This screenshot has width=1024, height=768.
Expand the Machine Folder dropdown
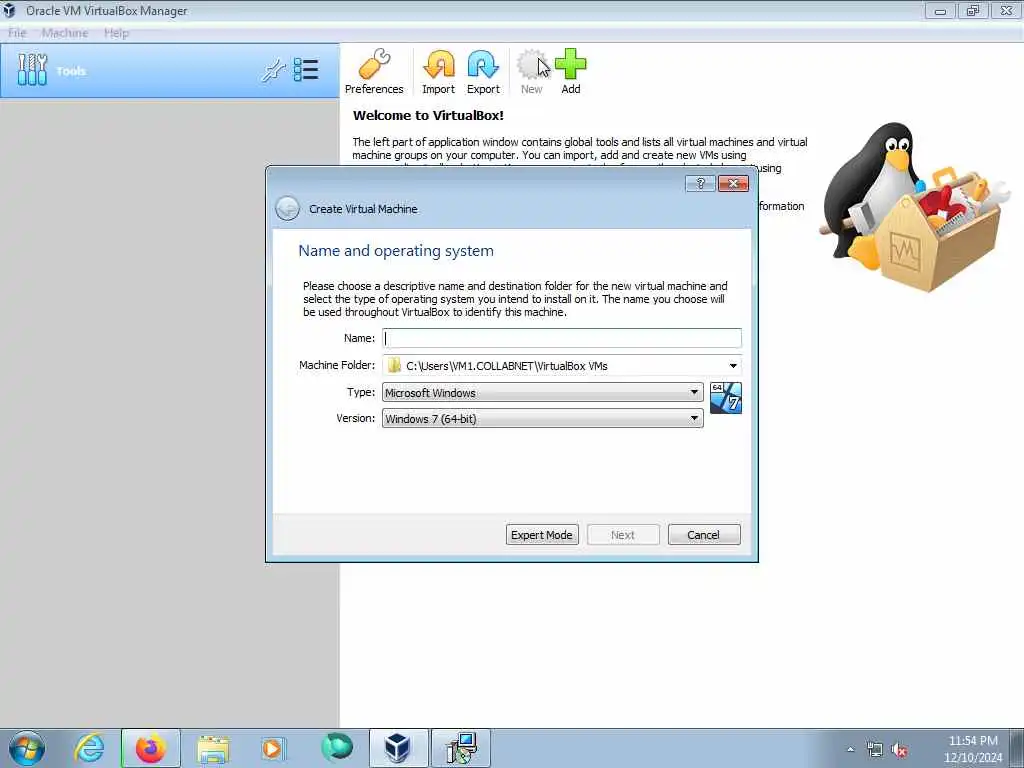[733, 366]
